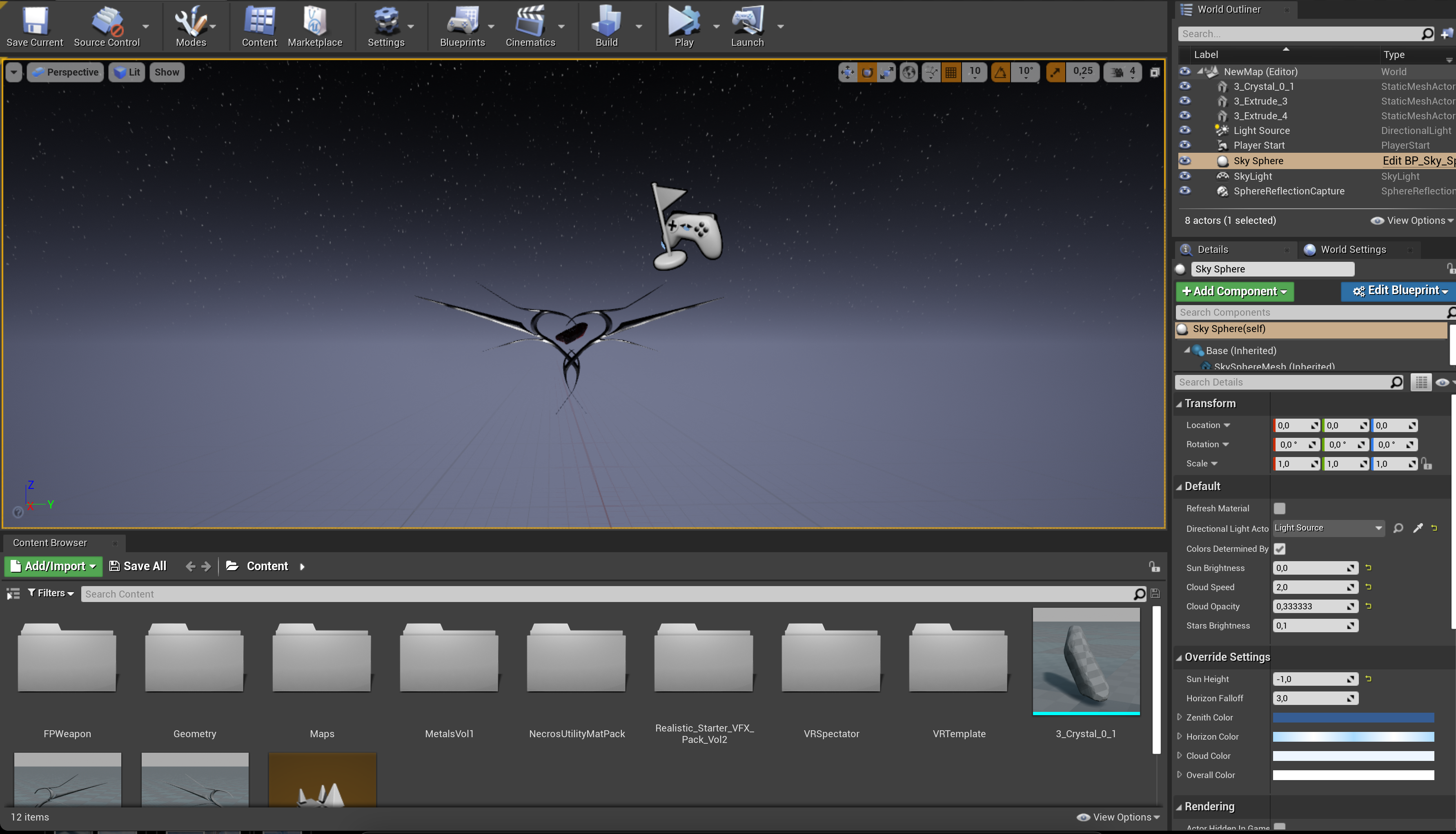Collapse the Transform section
This screenshot has width=1456, height=834.
coord(1179,404)
